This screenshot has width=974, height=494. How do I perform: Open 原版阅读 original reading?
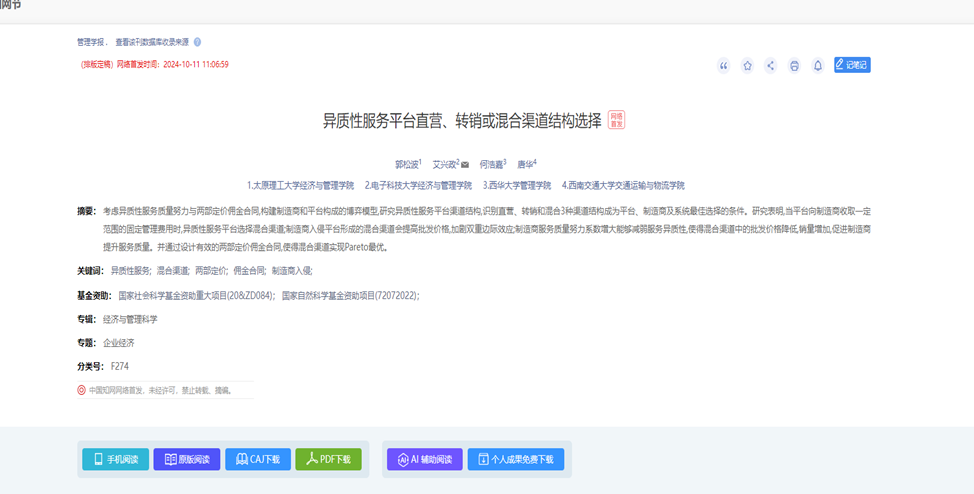click(187, 459)
